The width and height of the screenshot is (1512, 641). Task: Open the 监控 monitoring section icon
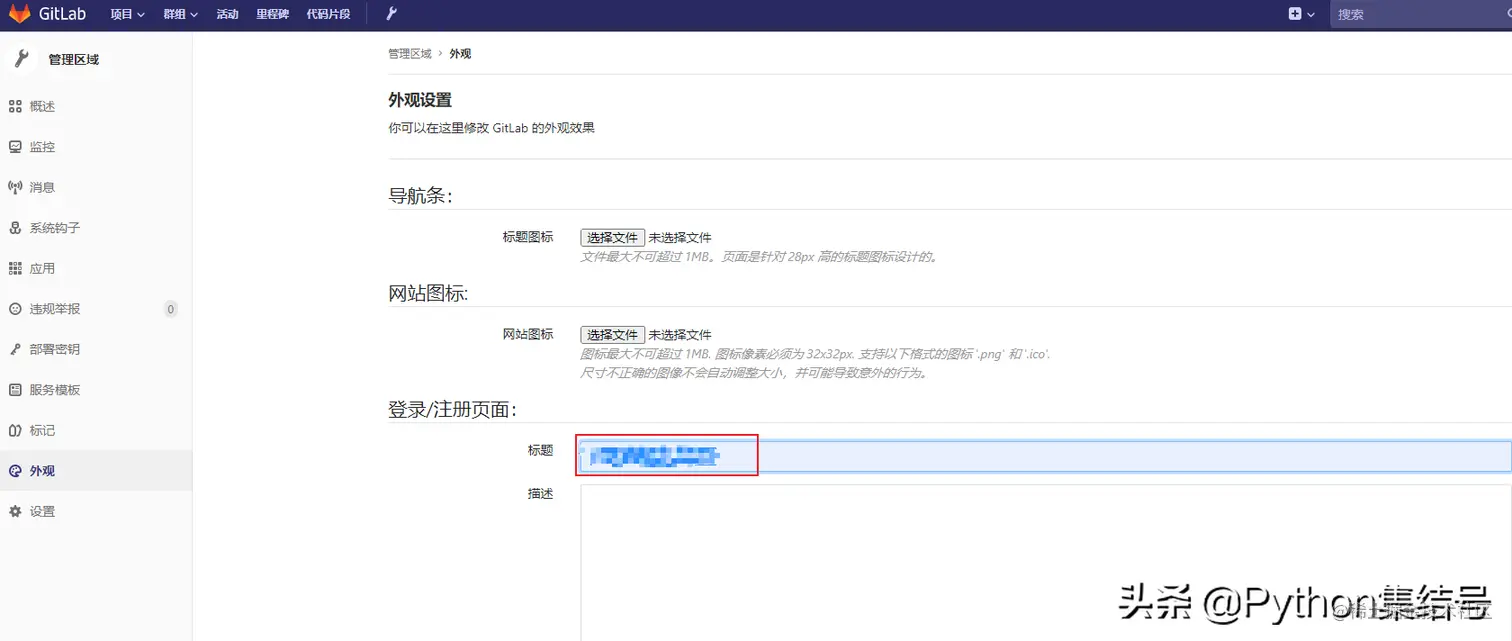[14, 146]
